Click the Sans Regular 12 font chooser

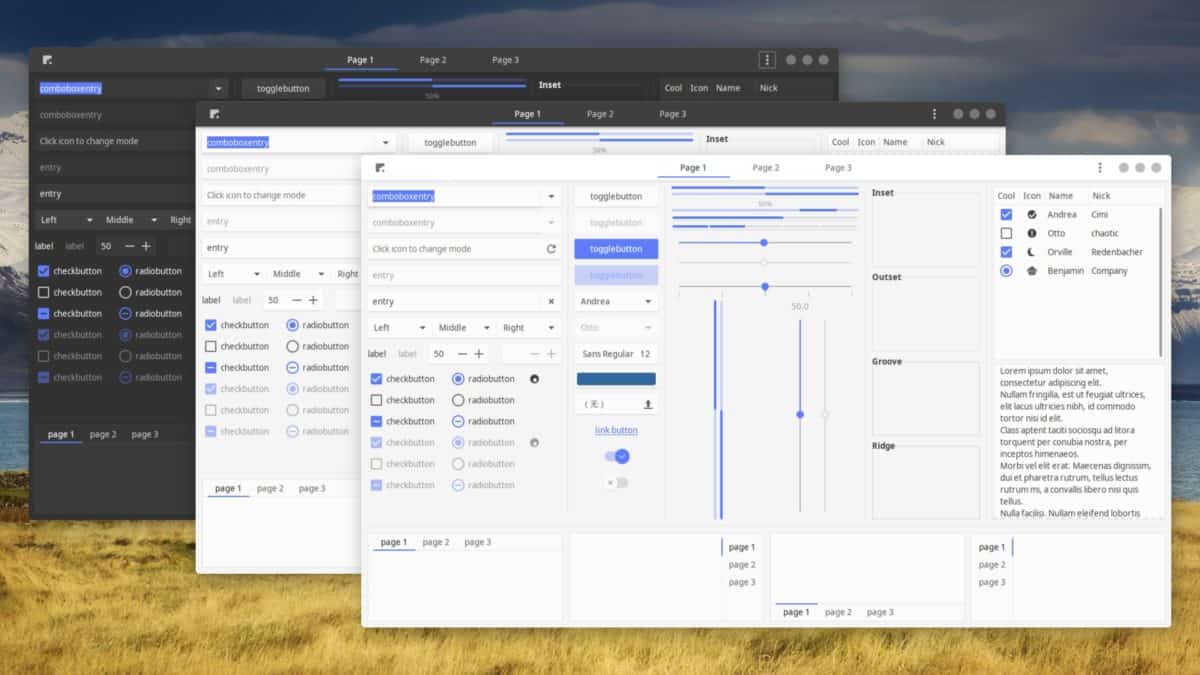pyautogui.click(x=615, y=353)
